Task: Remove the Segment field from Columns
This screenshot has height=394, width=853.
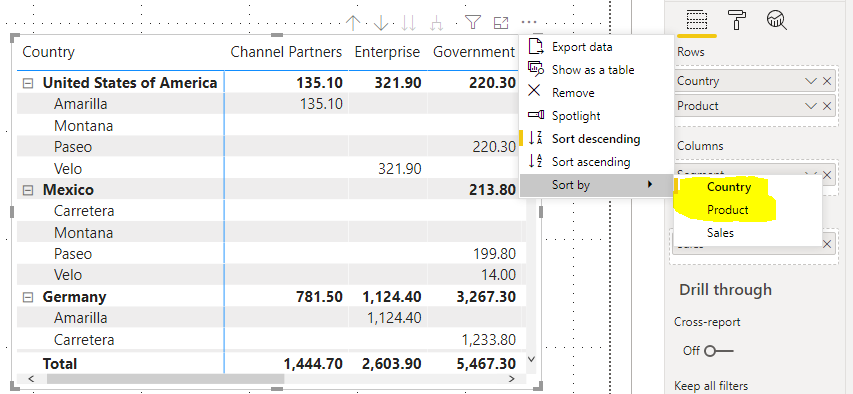Action: [x=827, y=175]
